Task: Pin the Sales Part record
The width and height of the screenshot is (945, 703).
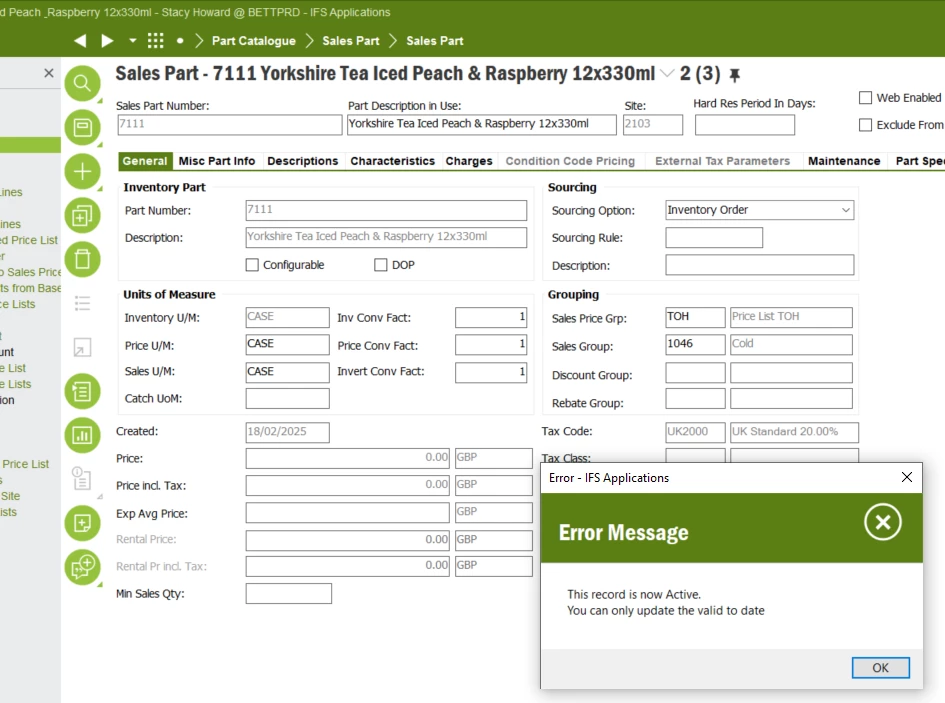Action: pos(735,75)
